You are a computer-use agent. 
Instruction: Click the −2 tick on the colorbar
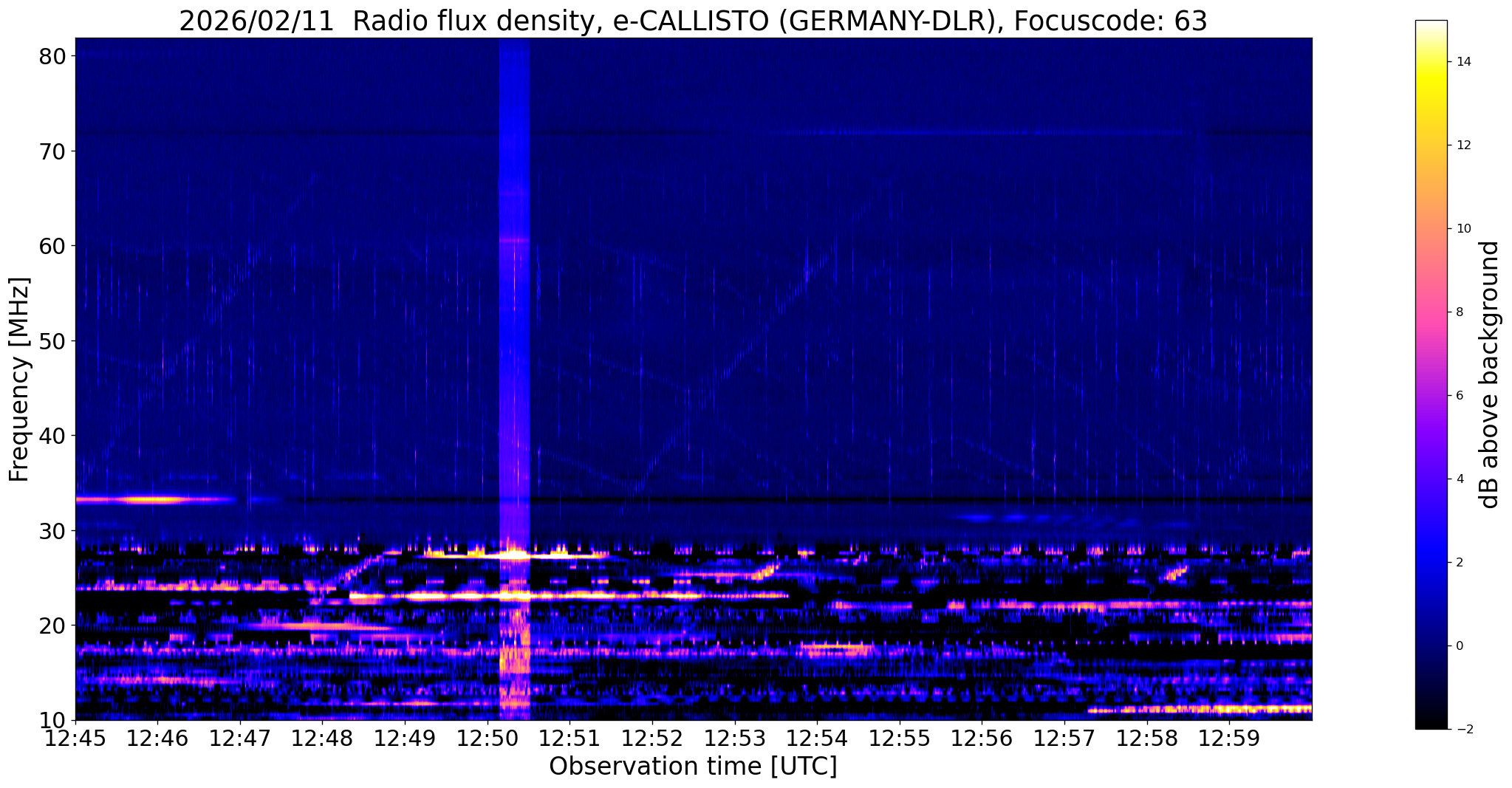coord(1463,730)
